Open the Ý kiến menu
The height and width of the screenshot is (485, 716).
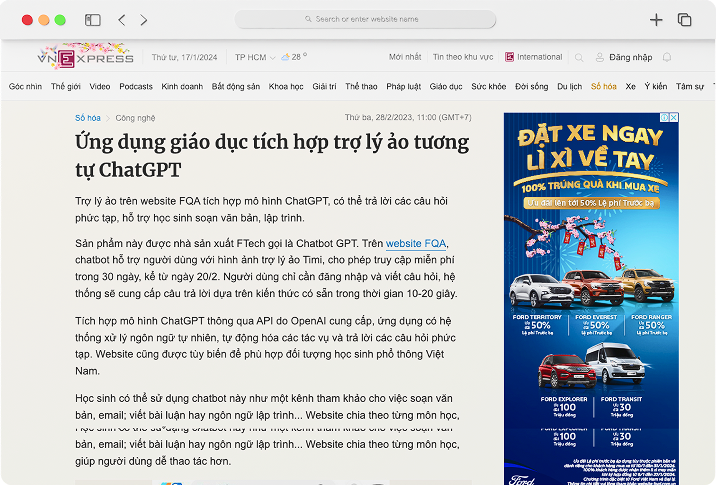[x=656, y=86]
